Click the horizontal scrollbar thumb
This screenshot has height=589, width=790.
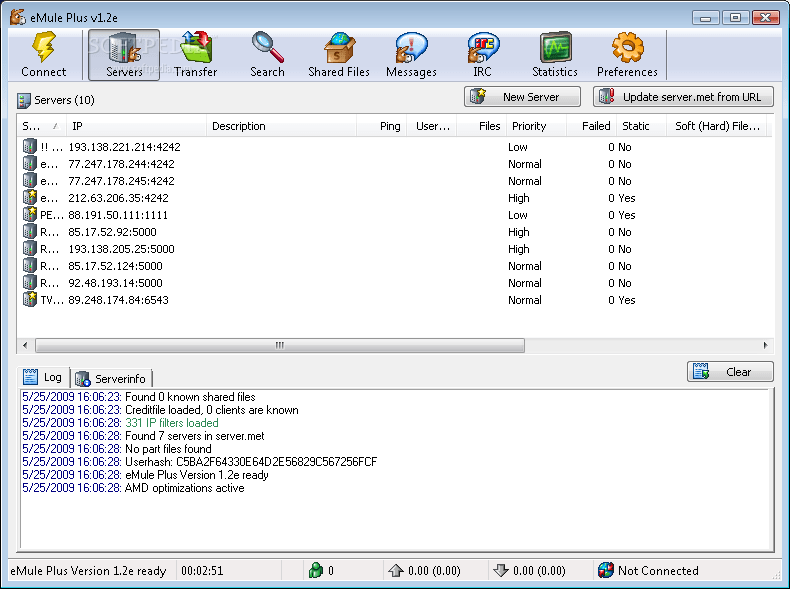point(280,345)
